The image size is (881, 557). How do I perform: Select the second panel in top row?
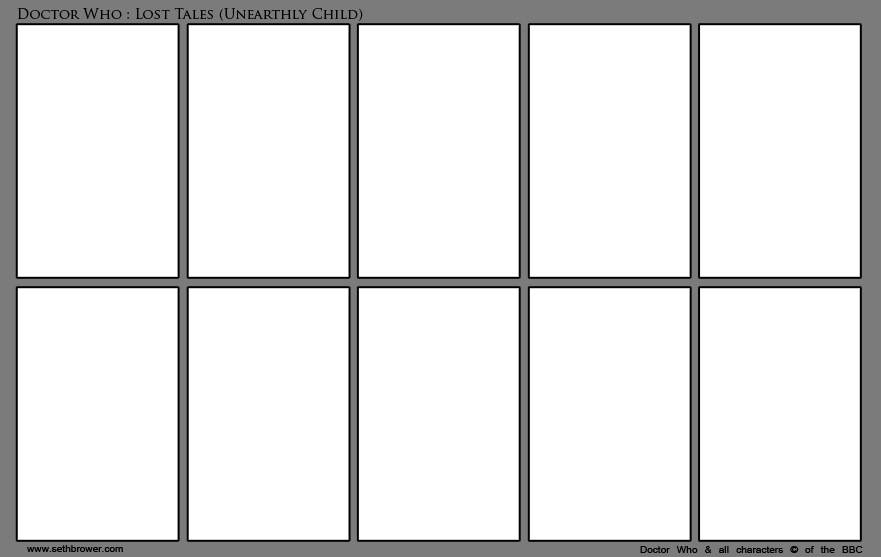coord(269,151)
